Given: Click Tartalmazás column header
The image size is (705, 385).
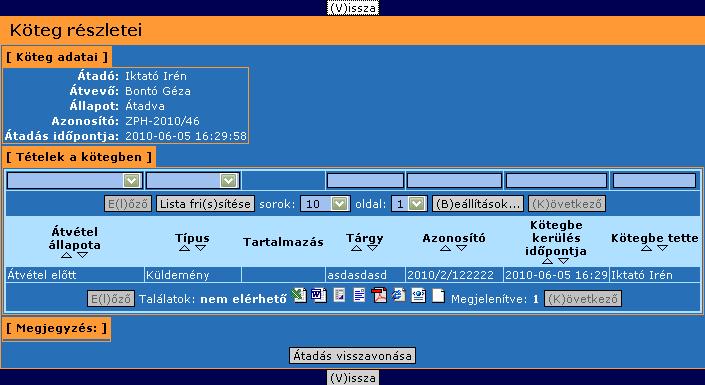Looking at the screenshot, I should (283, 242).
